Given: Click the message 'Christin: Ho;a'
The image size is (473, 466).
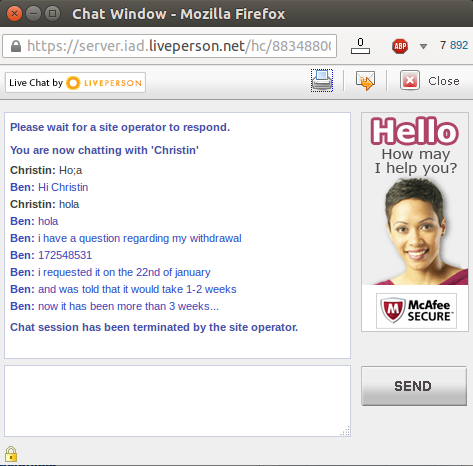Looking at the screenshot, I should [x=46, y=170].
